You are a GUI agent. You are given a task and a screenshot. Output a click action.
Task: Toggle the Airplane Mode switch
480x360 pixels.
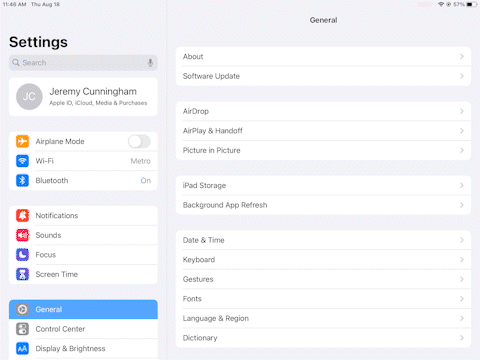tap(139, 141)
